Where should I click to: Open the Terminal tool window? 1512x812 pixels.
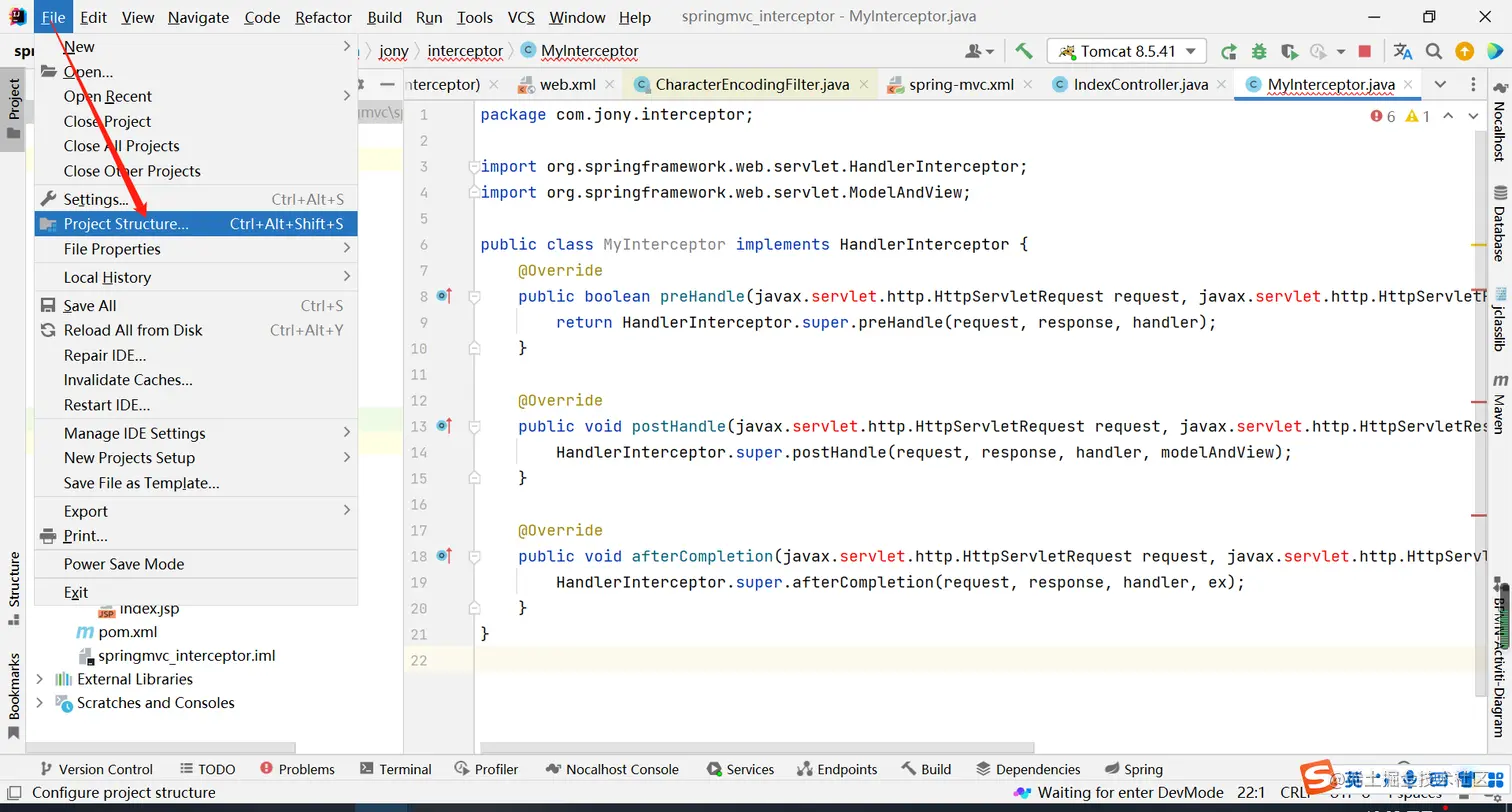click(395, 769)
